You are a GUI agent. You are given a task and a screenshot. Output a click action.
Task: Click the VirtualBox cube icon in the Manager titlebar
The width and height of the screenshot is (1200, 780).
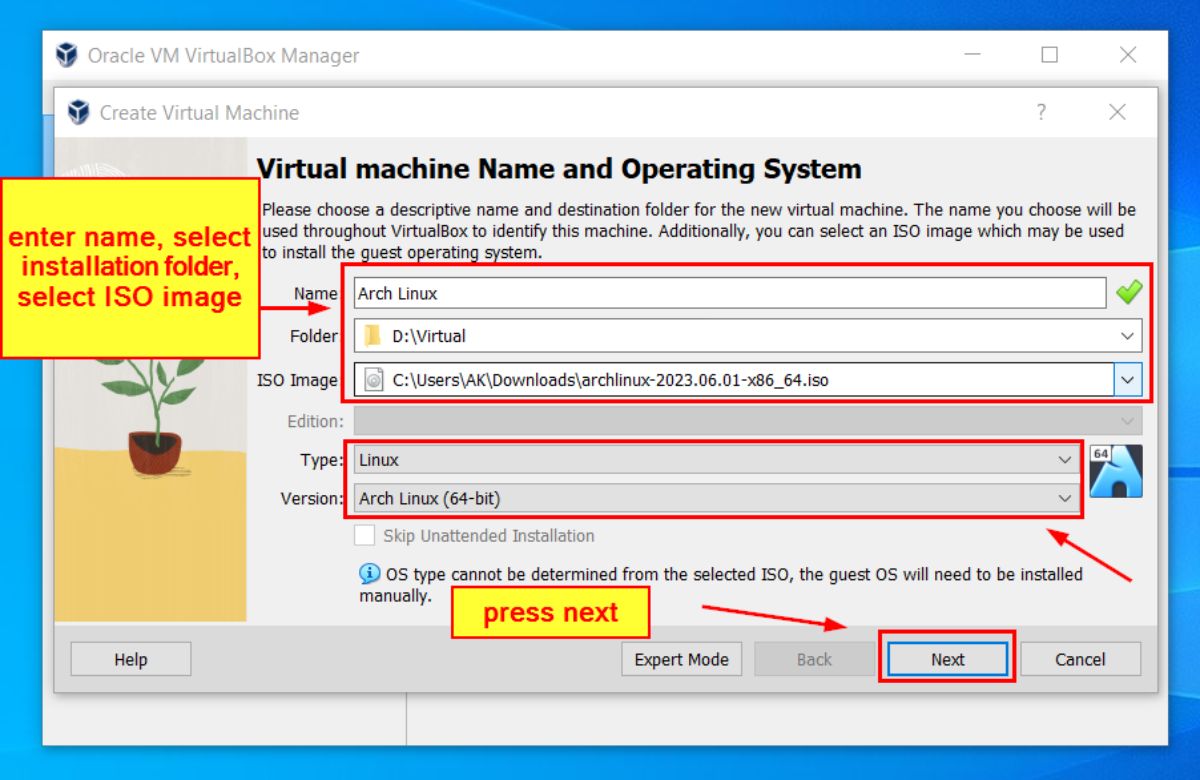click(66, 55)
